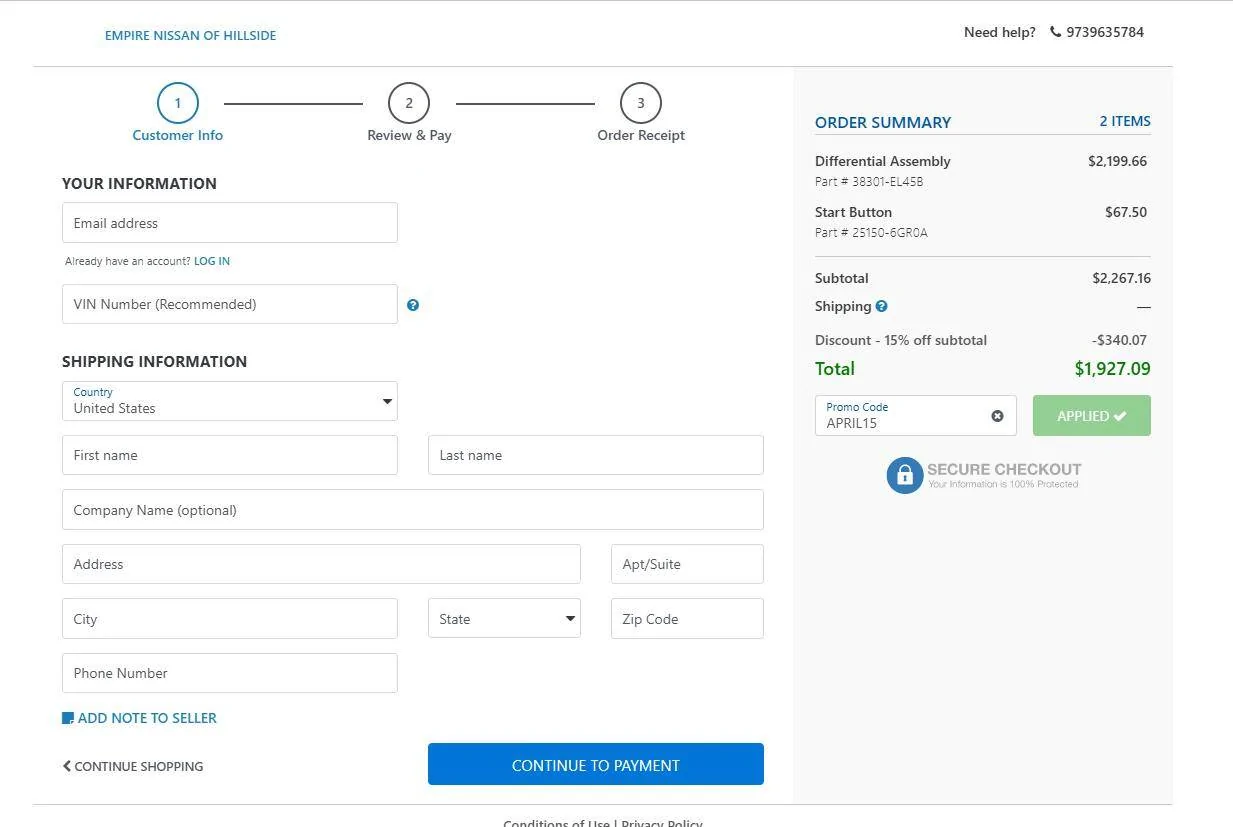Viewport: 1233px width, 827px height.
Task: Click the Discount - 15% off subtotal label
Action: (x=901, y=340)
